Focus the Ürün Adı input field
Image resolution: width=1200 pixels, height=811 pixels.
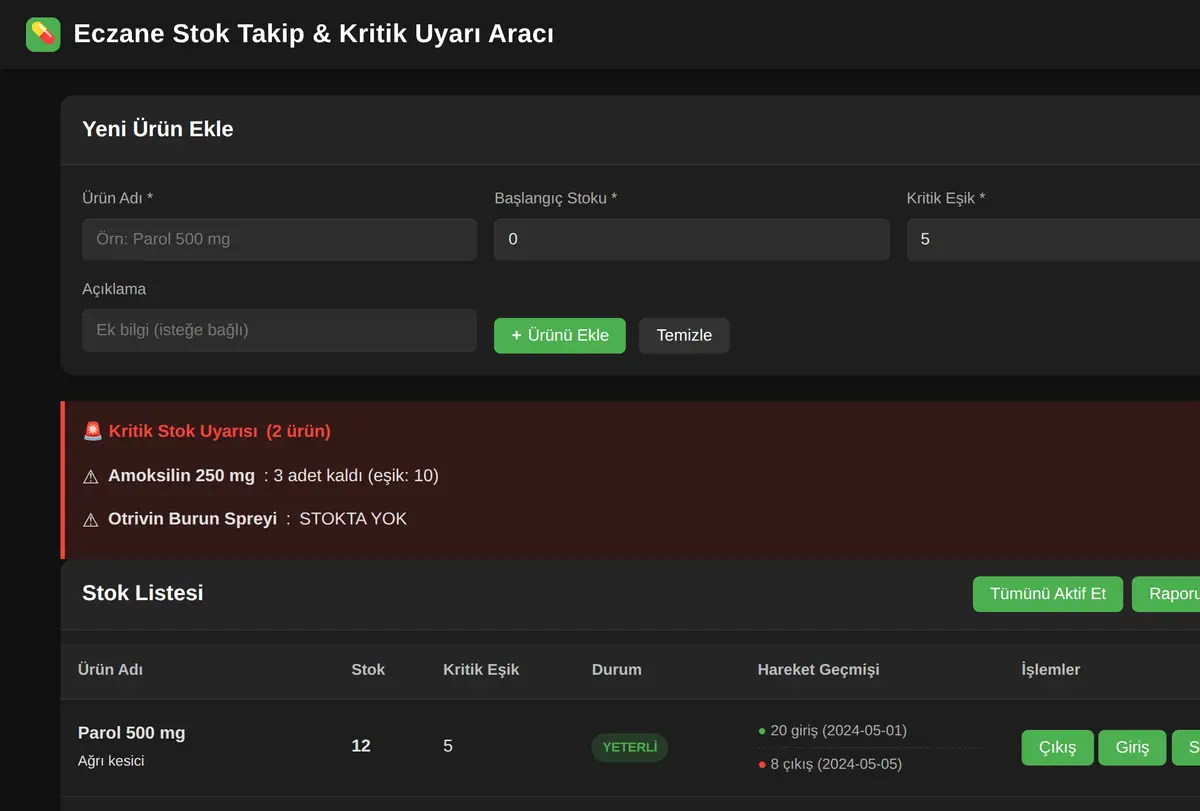(279, 240)
